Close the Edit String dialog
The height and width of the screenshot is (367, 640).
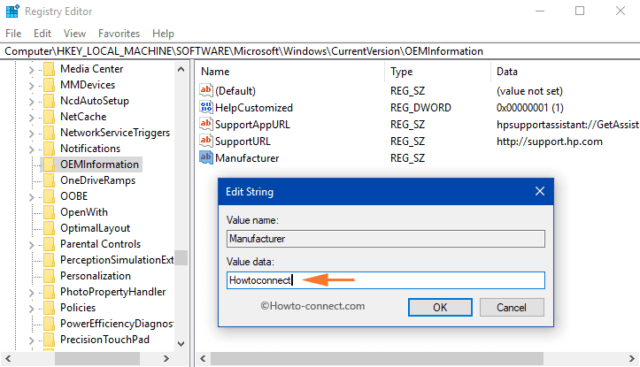540,191
